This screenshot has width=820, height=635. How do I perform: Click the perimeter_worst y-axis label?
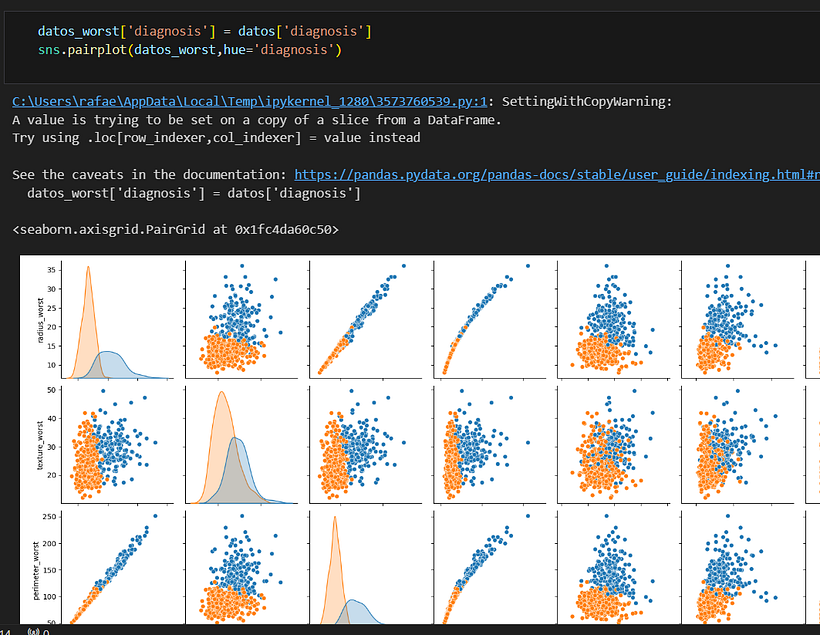(36, 571)
